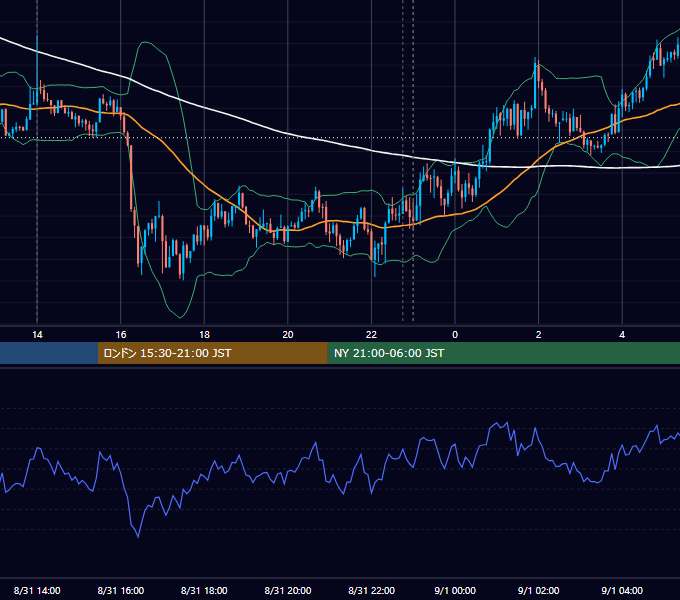The image size is (680, 600).
Task: Click the '4' hour label on price chart axis
Action: 622,335
